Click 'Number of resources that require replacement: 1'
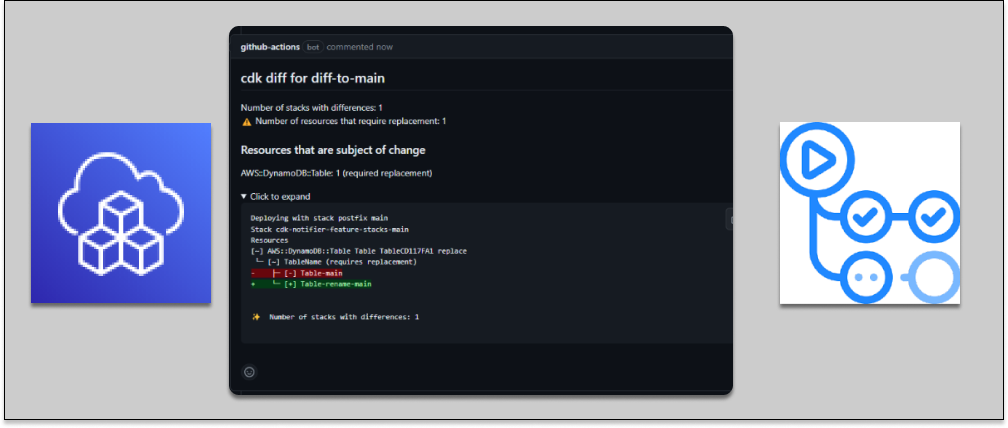 [x=350, y=121]
